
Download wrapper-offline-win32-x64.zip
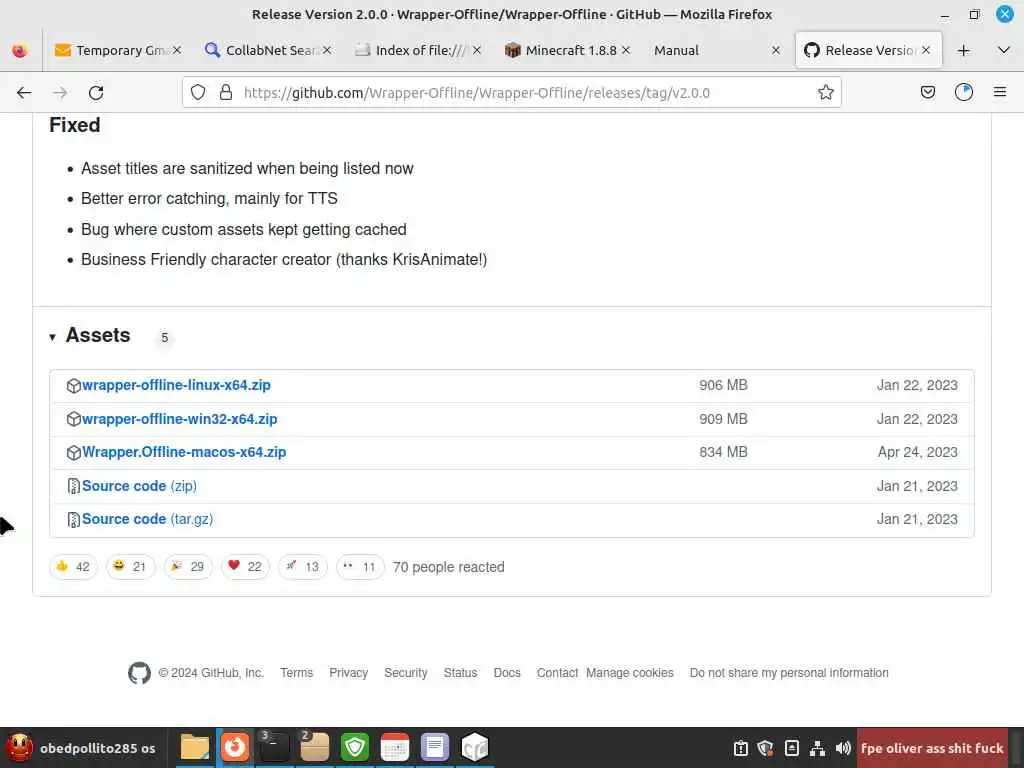(x=180, y=419)
